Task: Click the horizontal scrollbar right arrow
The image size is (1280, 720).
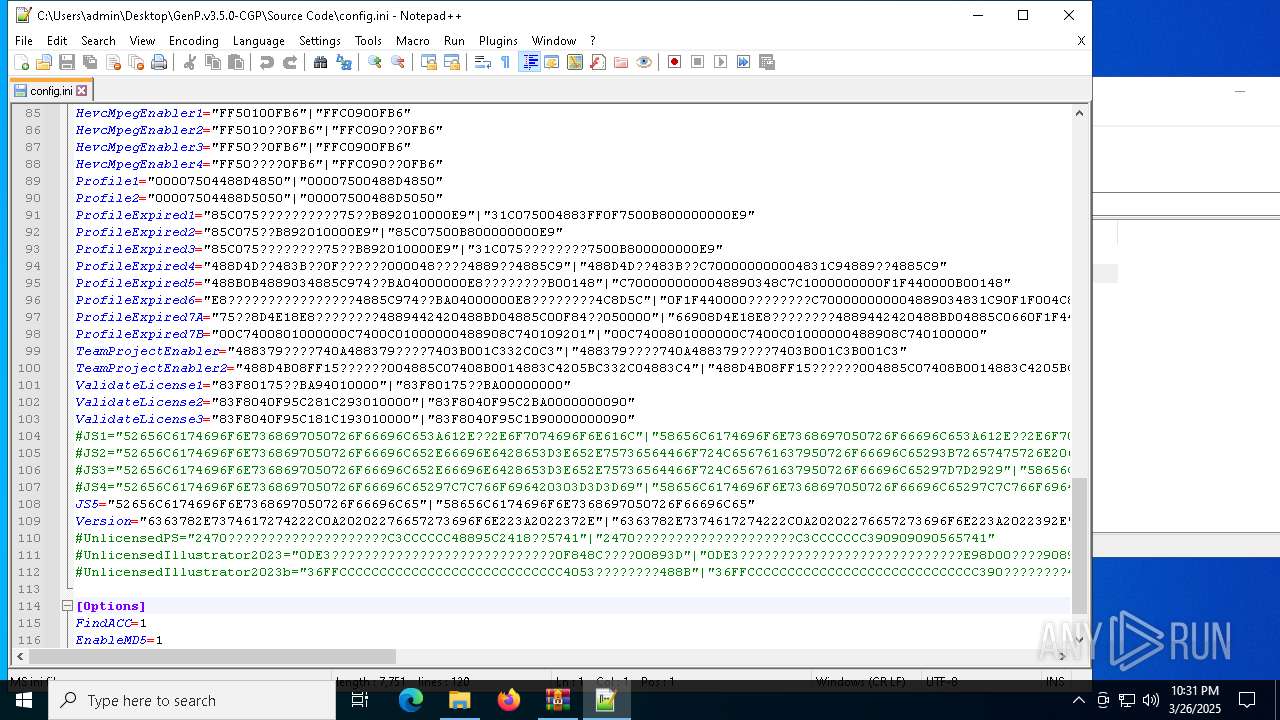Action: (1062, 657)
